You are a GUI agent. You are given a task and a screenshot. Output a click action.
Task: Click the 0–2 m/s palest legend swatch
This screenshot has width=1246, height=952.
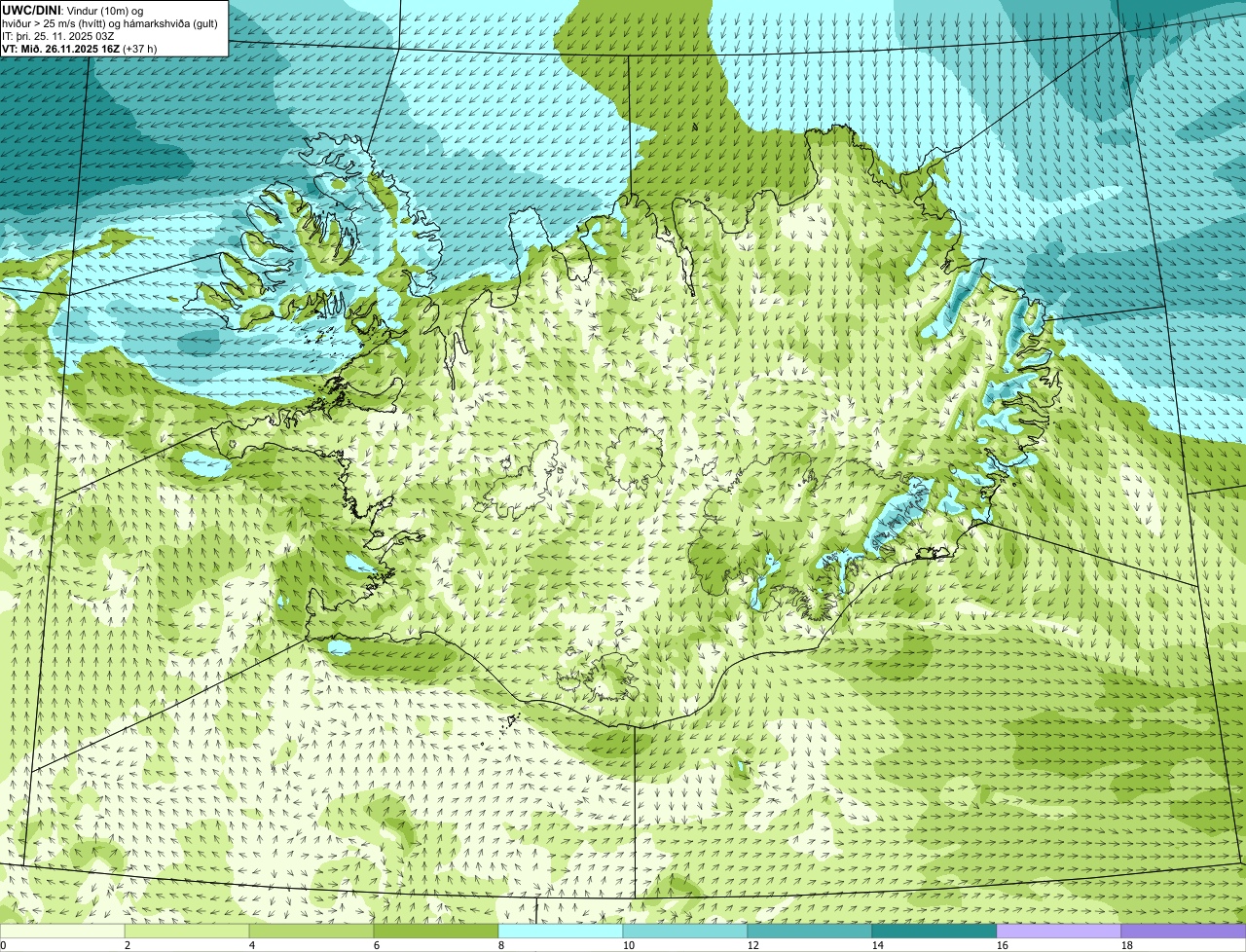pos(62,932)
